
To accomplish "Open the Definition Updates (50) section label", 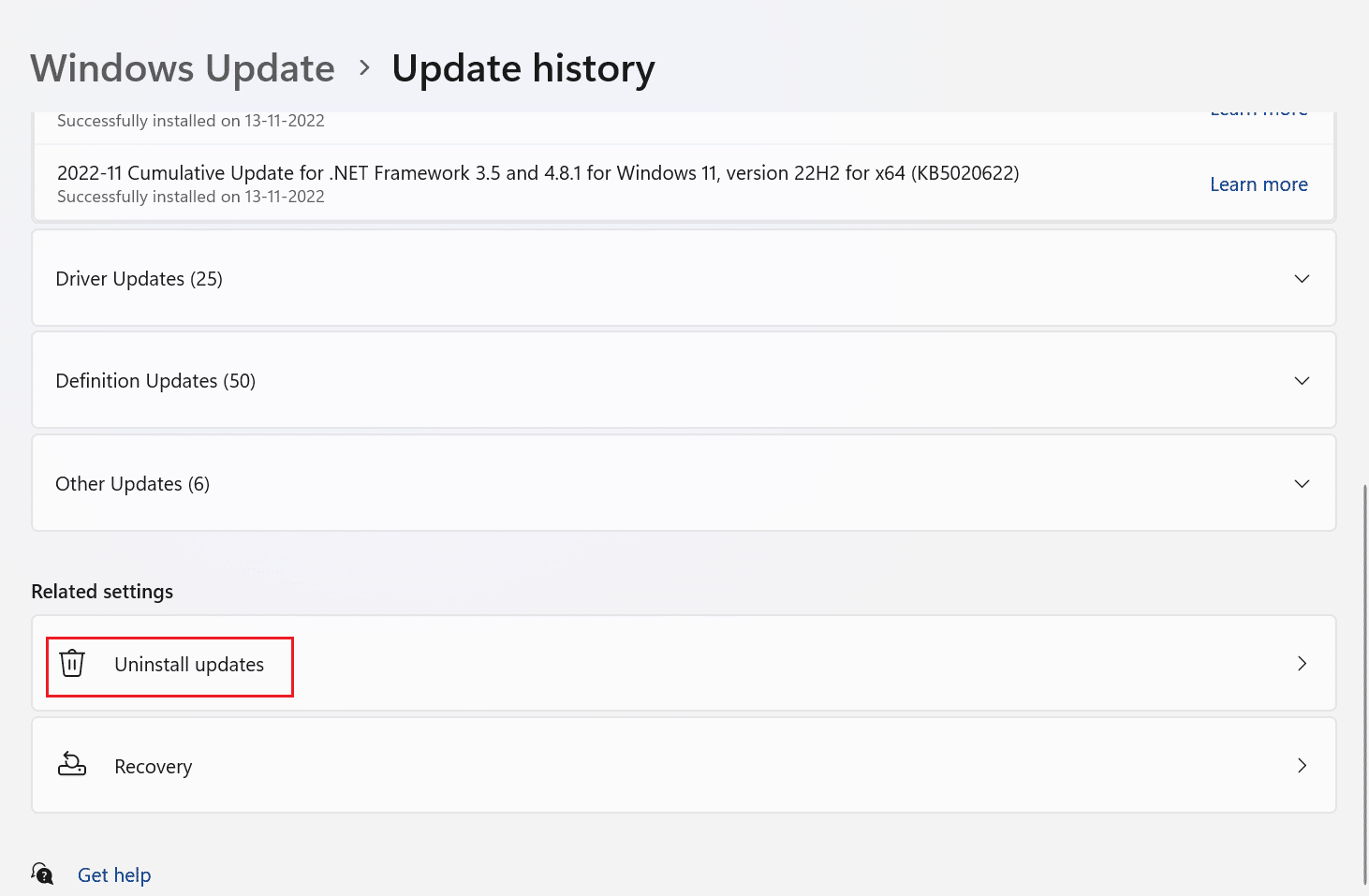I will [x=155, y=381].
